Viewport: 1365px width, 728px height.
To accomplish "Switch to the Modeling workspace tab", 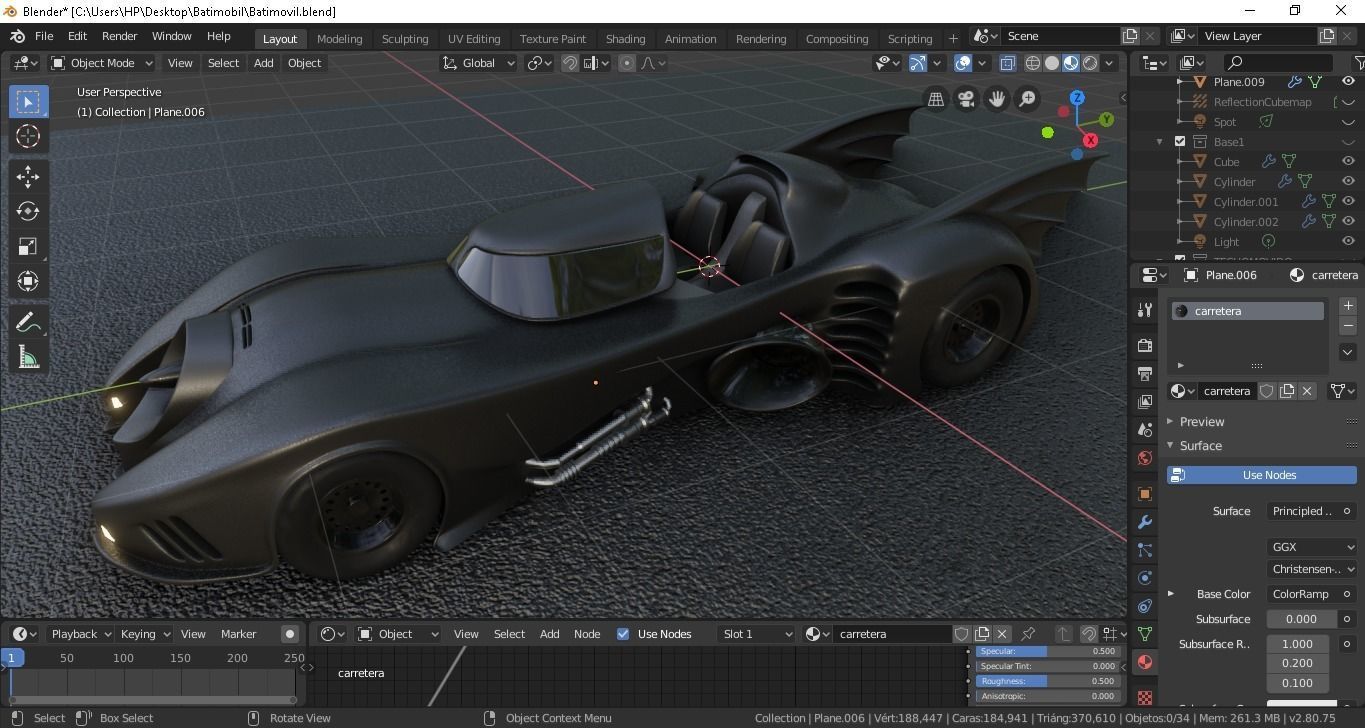I will point(339,39).
